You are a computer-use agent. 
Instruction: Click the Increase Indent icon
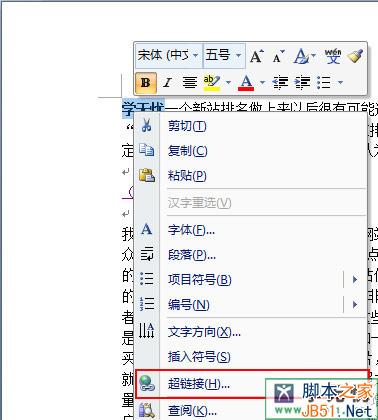302,82
